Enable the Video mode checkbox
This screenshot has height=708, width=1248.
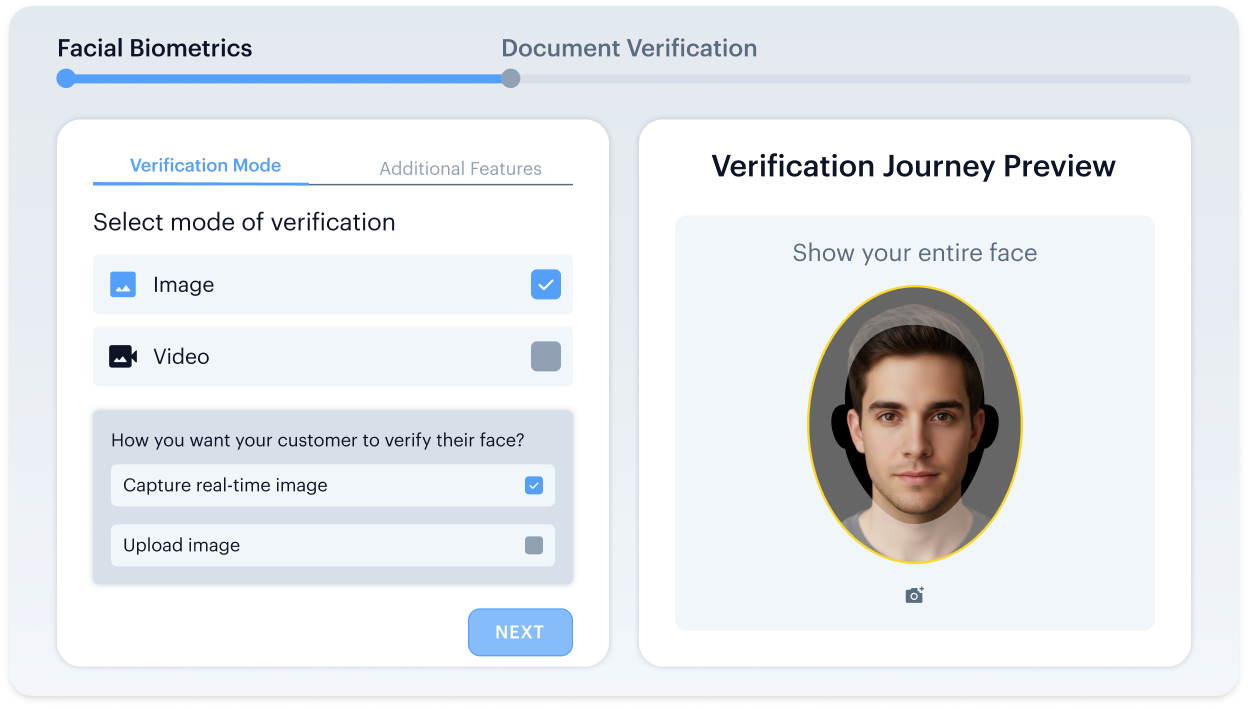[x=546, y=356]
